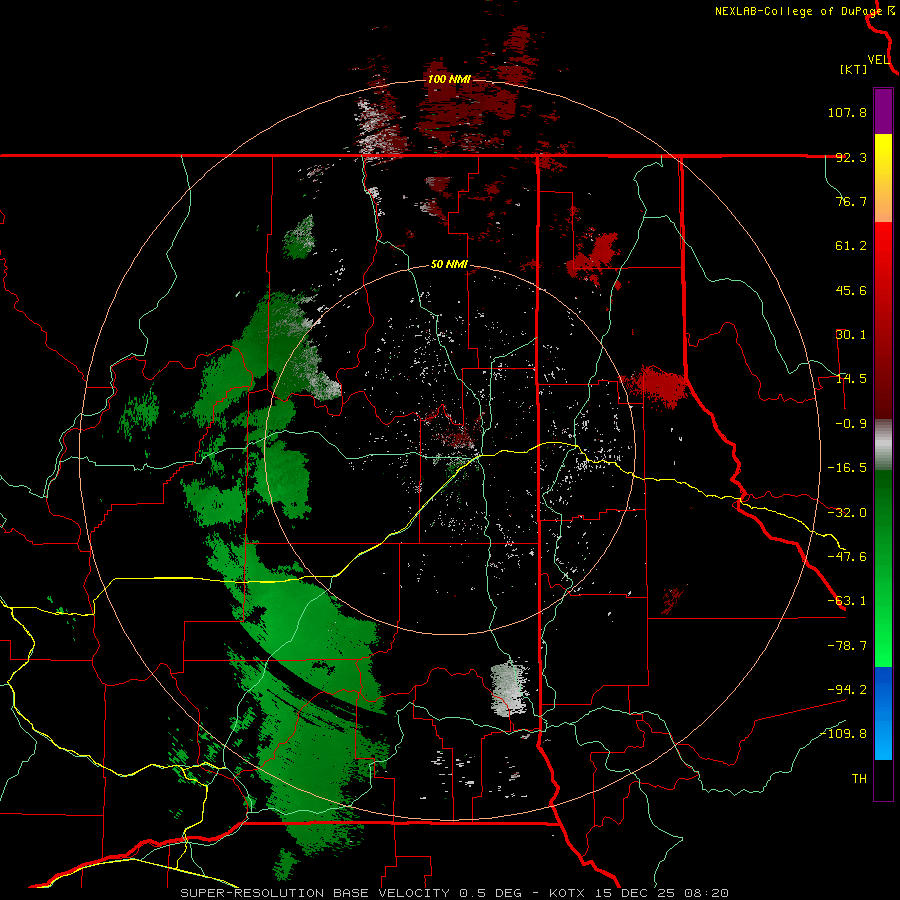Select the 61.2 legend value

(x=851, y=246)
